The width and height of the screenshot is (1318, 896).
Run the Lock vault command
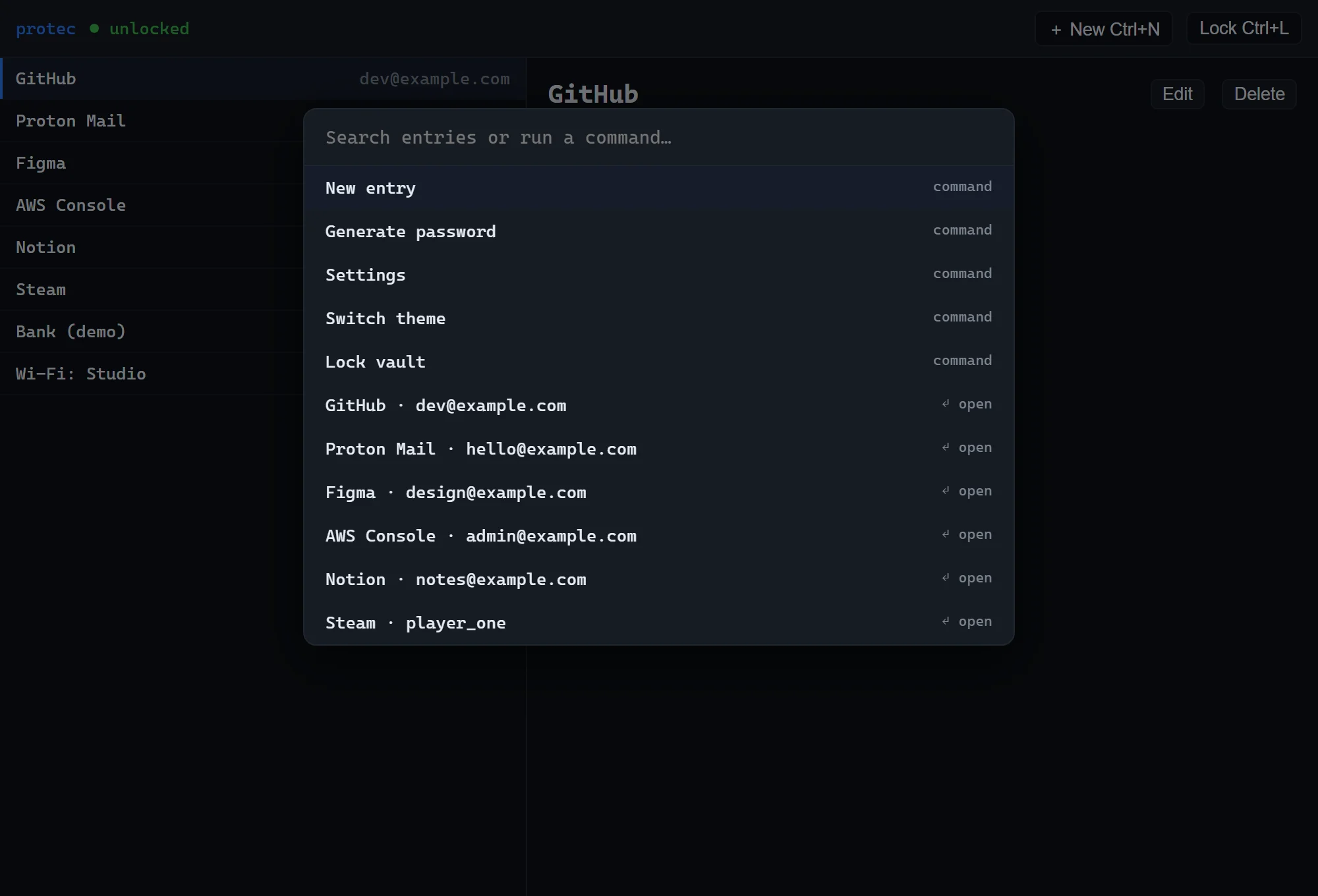click(658, 362)
